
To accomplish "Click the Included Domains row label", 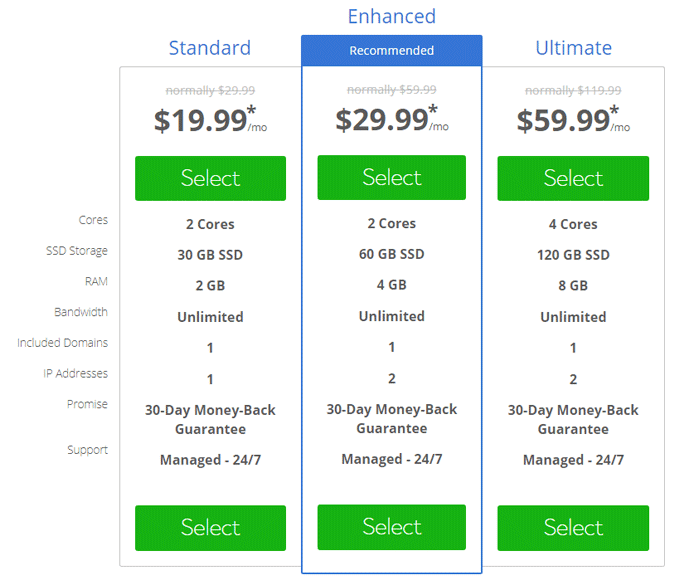I will [x=62, y=343].
